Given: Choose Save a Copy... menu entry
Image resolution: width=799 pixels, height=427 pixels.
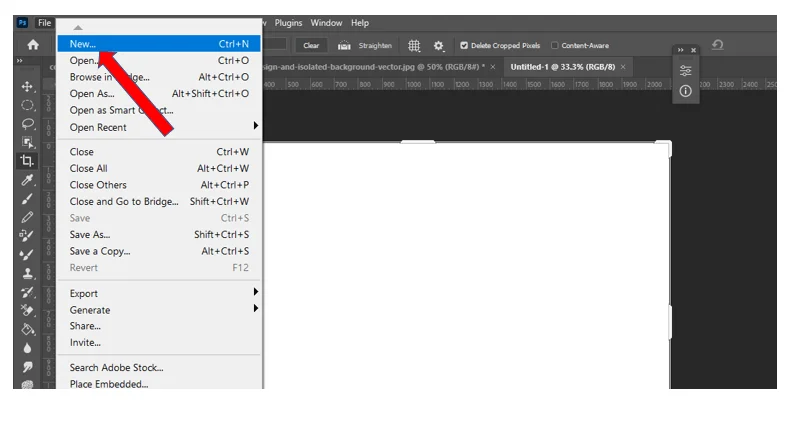Looking at the screenshot, I should pos(159,251).
